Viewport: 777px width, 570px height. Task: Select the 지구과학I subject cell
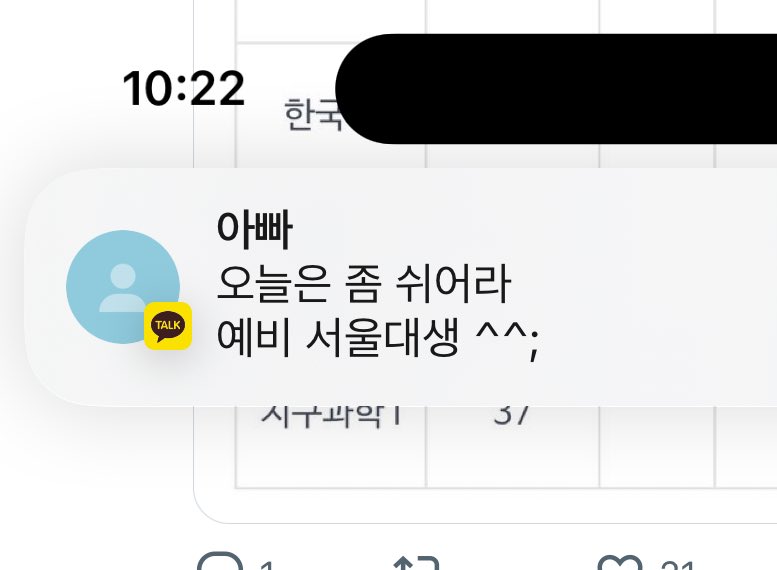pyautogui.click(x=331, y=415)
